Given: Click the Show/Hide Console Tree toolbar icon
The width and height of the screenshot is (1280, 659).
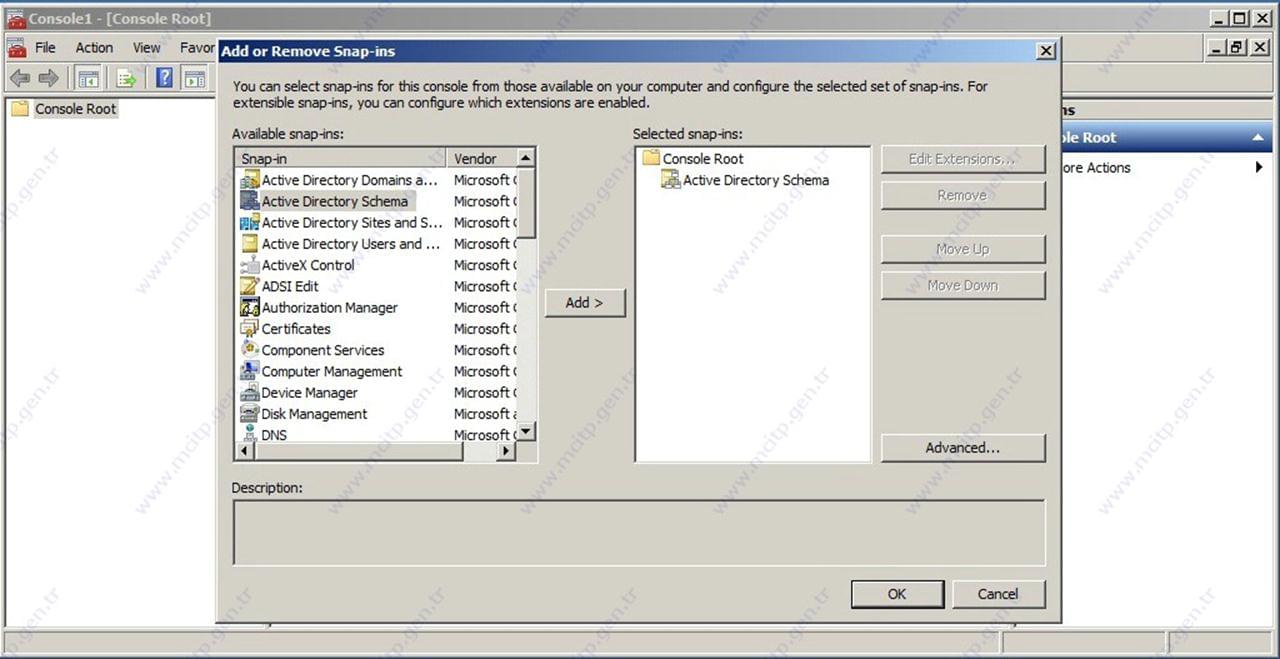Looking at the screenshot, I should 88,78.
